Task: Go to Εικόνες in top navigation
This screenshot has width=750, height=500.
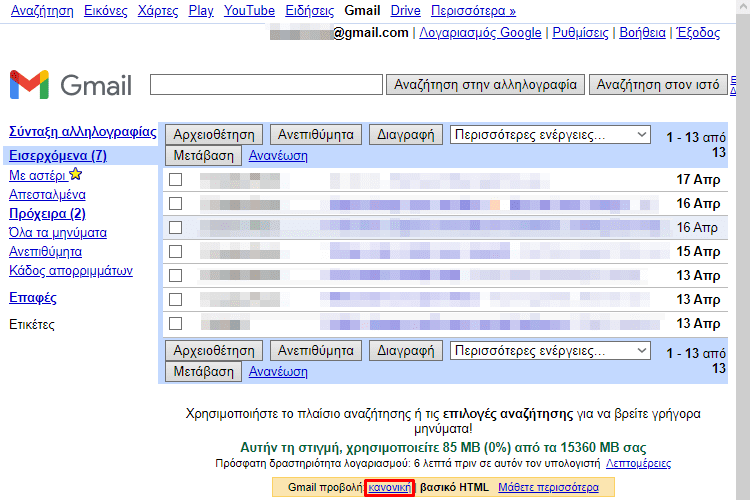Action: point(106,11)
